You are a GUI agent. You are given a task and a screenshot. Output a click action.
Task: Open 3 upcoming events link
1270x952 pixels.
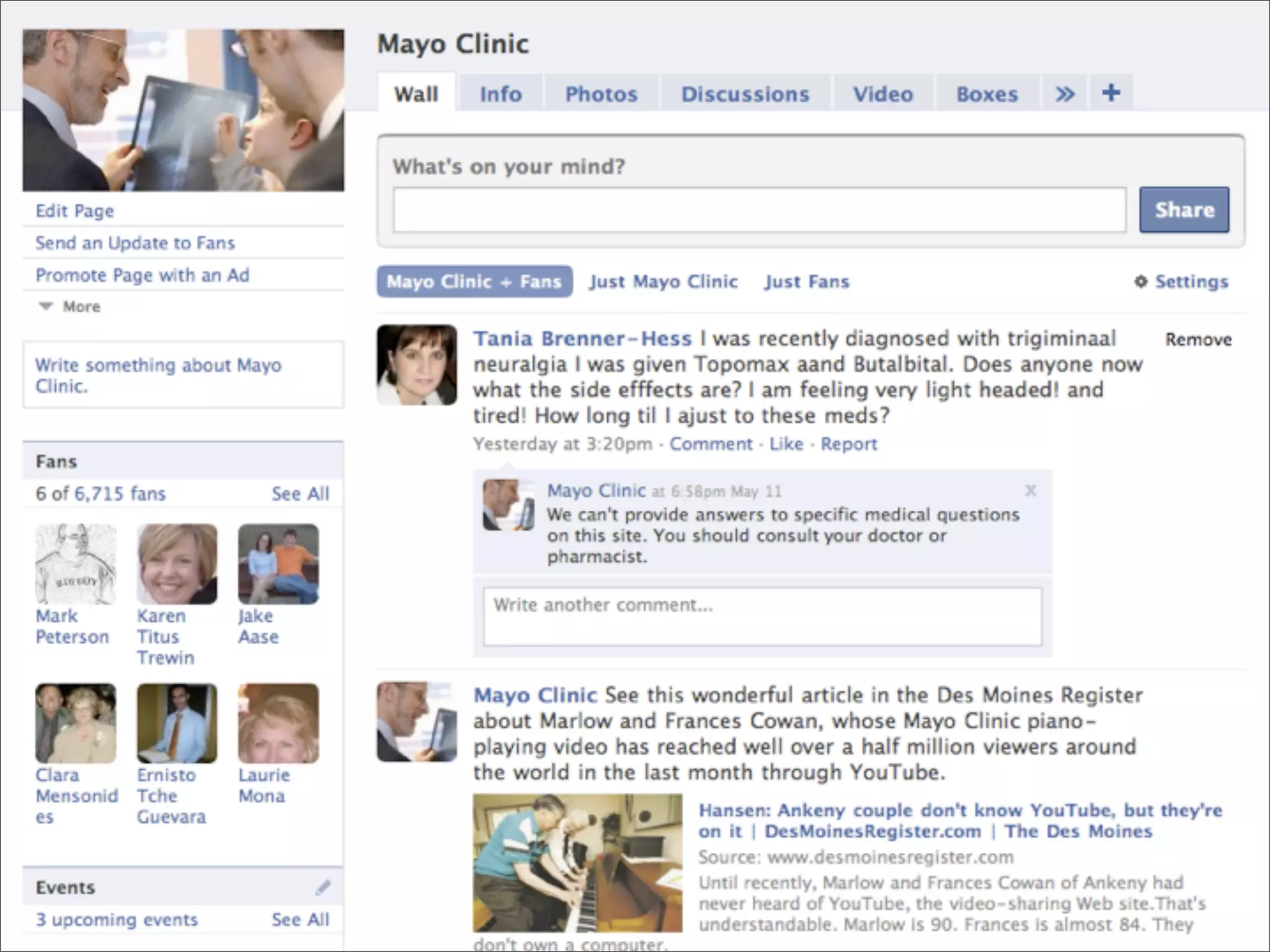pyautogui.click(x=117, y=919)
